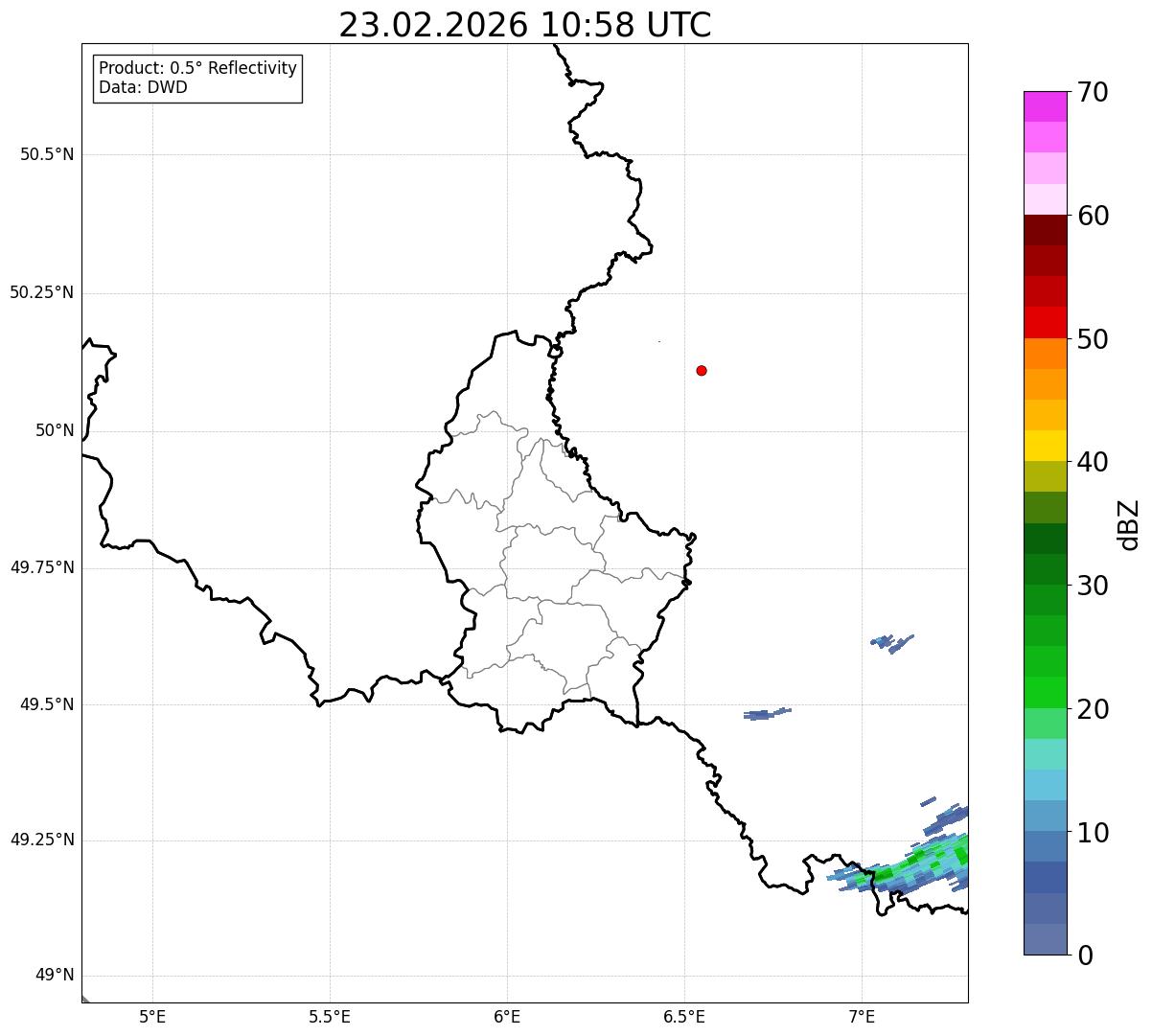Screen dimensions: 1152x1036
Task: Click the colorbar tick label '70'
Action: click(1093, 92)
